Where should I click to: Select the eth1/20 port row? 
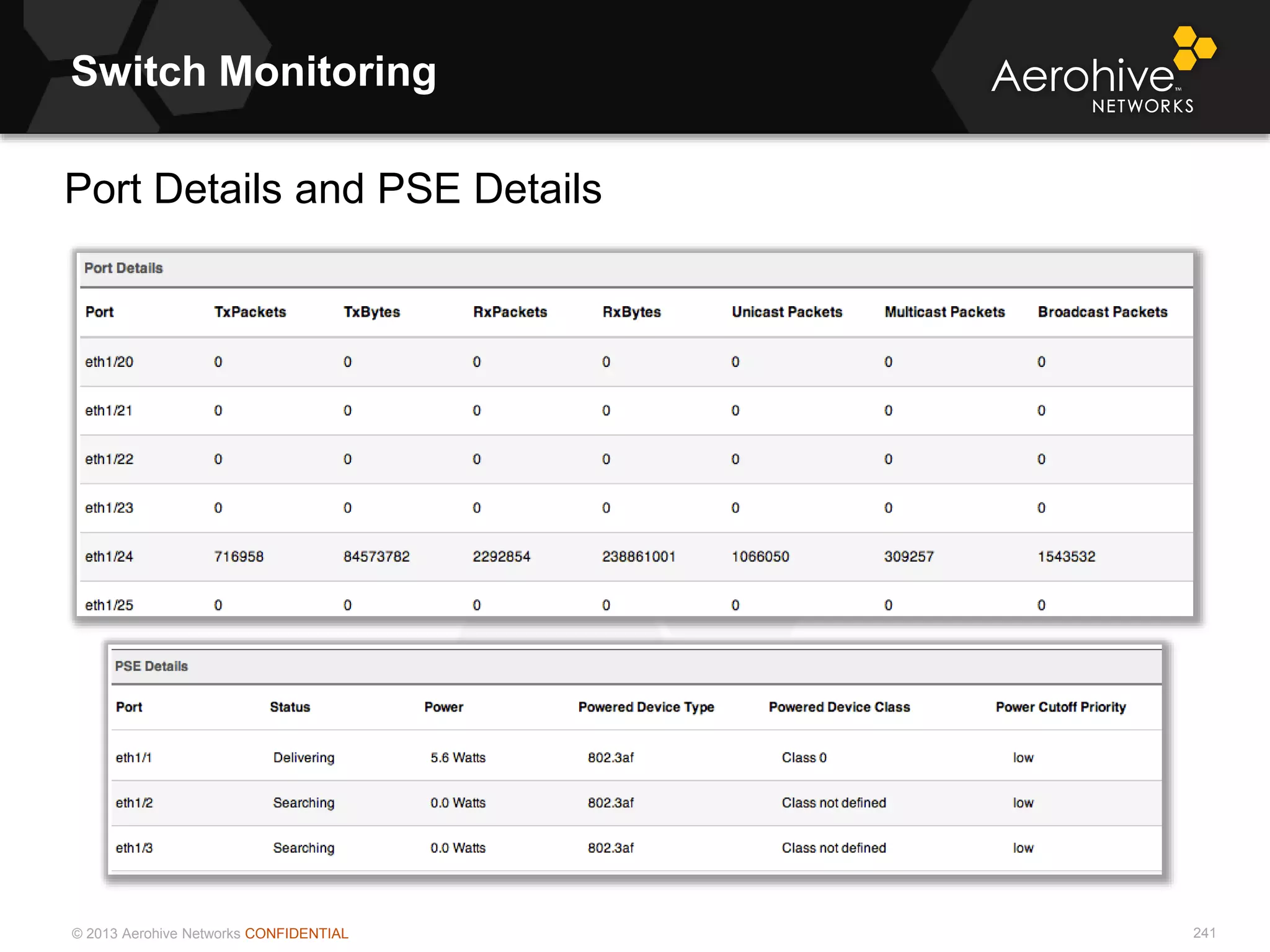pos(636,362)
